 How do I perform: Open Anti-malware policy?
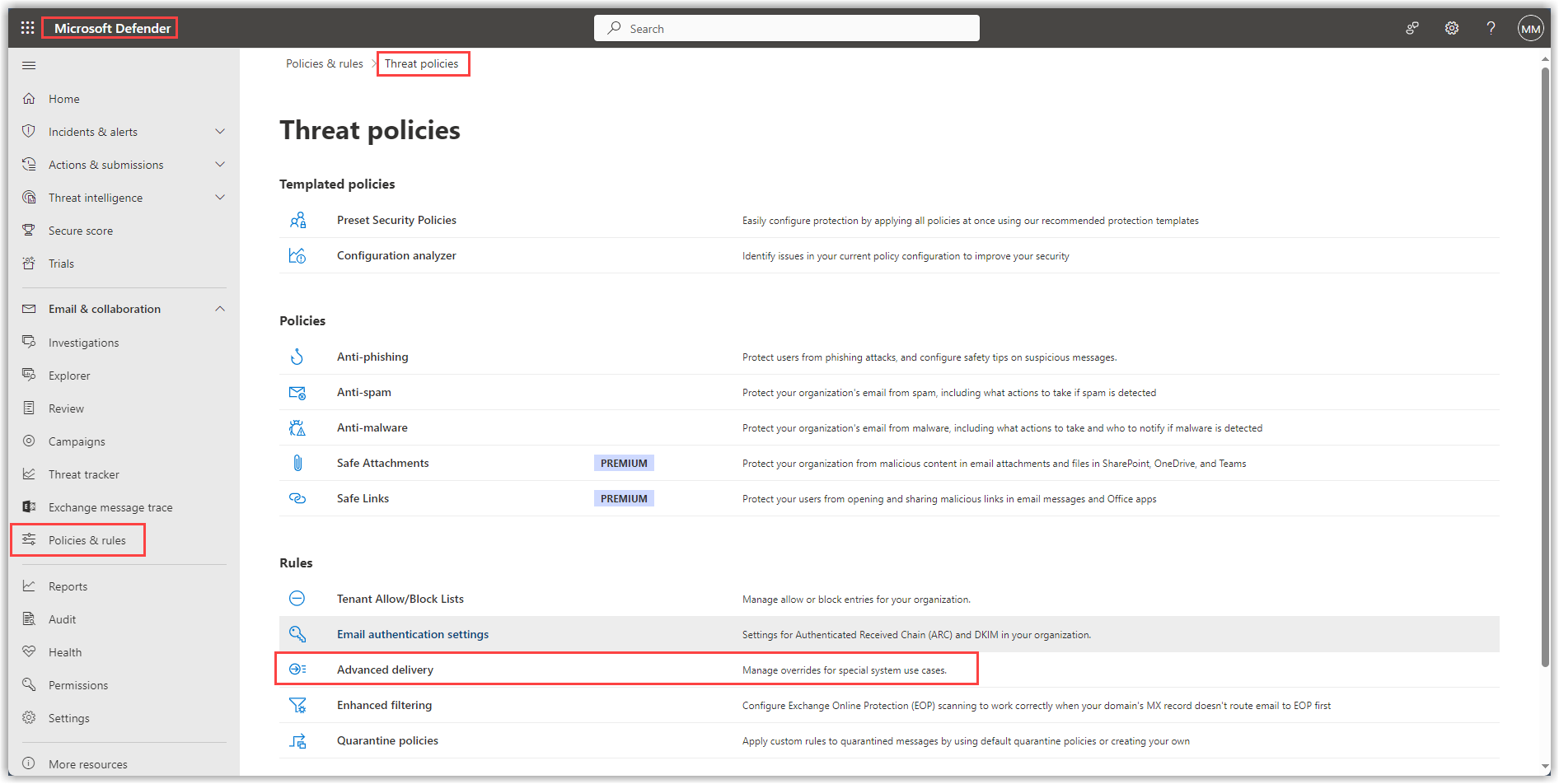[x=372, y=427]
